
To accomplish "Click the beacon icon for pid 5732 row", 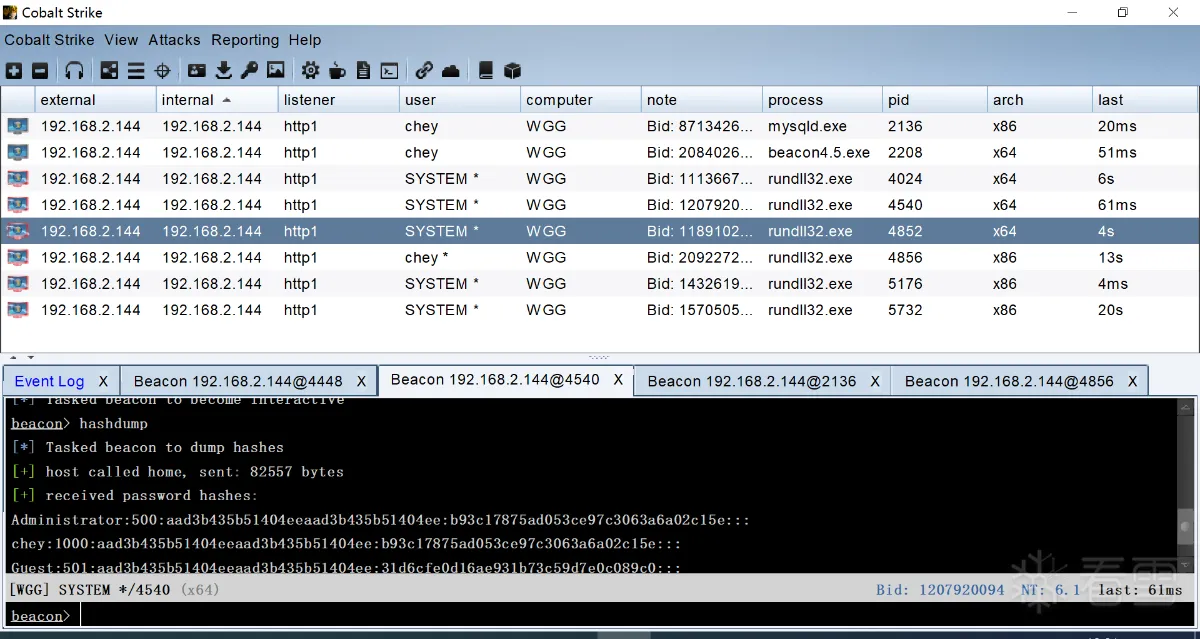I will (x=18, y=309).
